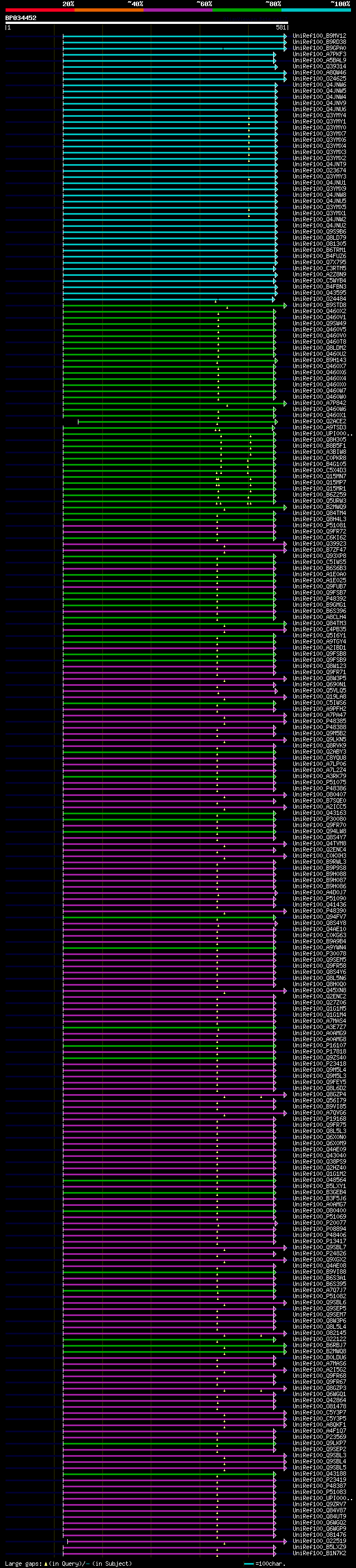Open hit UniRef100_Q4JNW6

319,85
